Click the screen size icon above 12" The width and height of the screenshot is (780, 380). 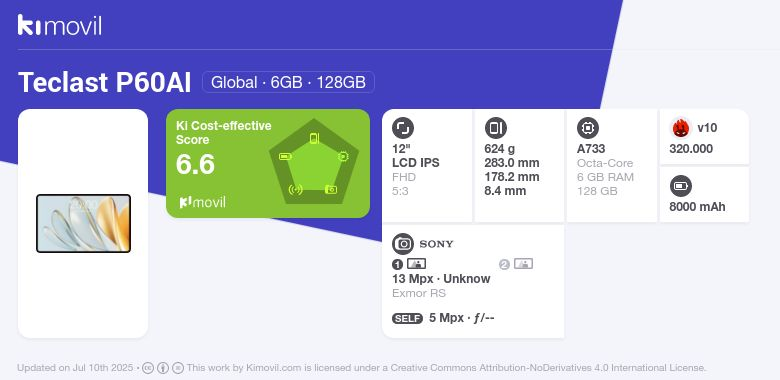(403, 128)
